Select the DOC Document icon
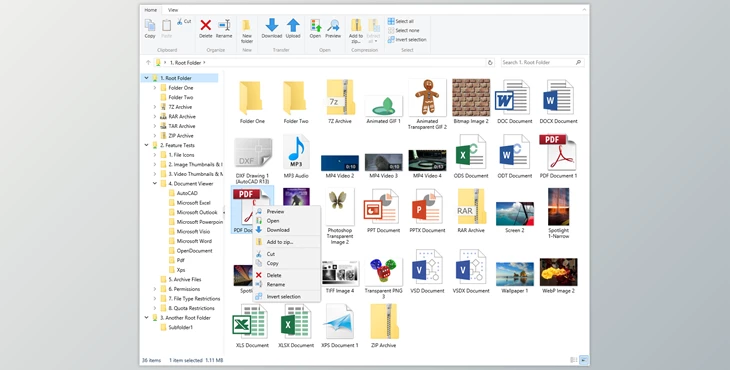730x370 pixels. [514, 98]
